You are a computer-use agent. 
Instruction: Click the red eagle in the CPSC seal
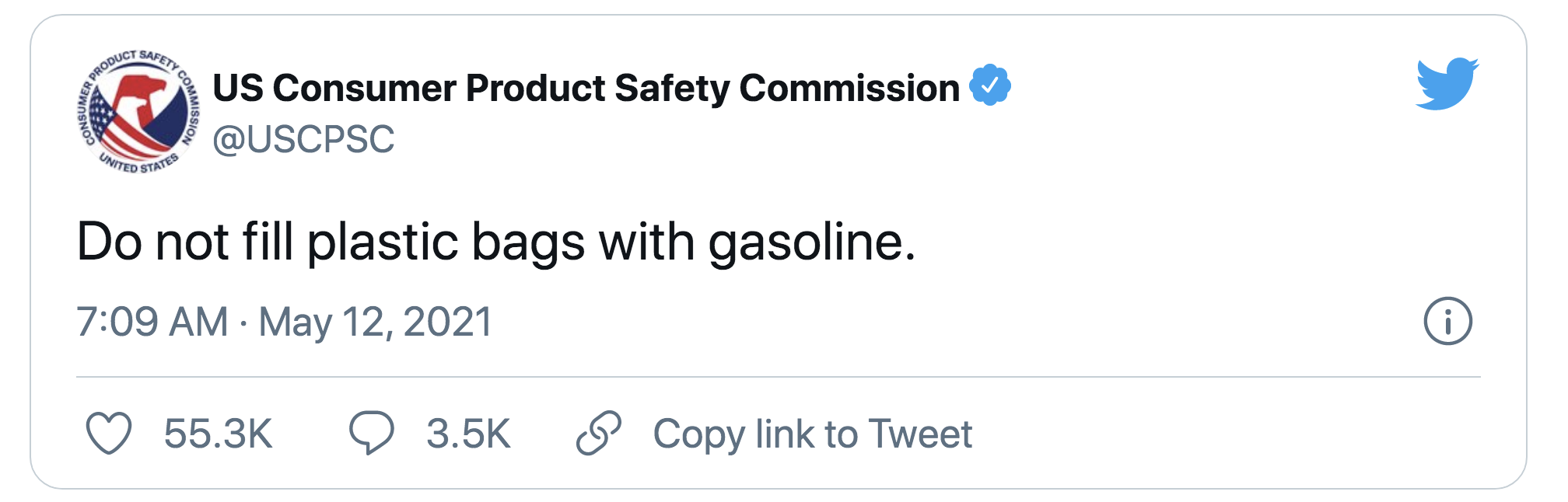click(x=142, y=101)
